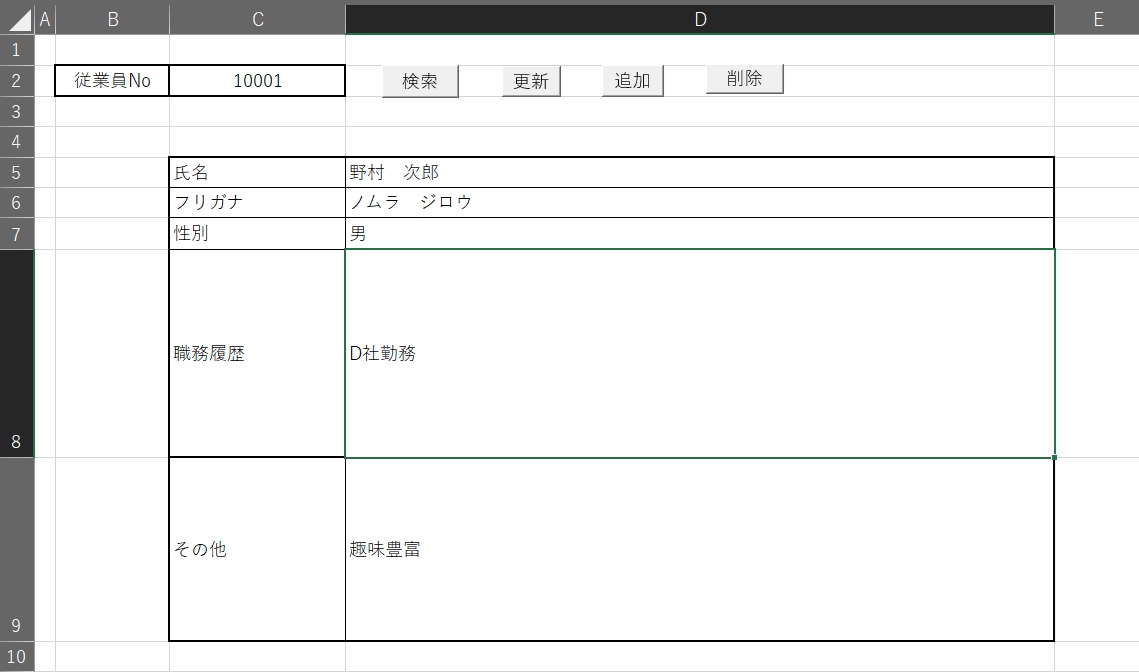Select the 職務履歴 label cell

point(257,354)
